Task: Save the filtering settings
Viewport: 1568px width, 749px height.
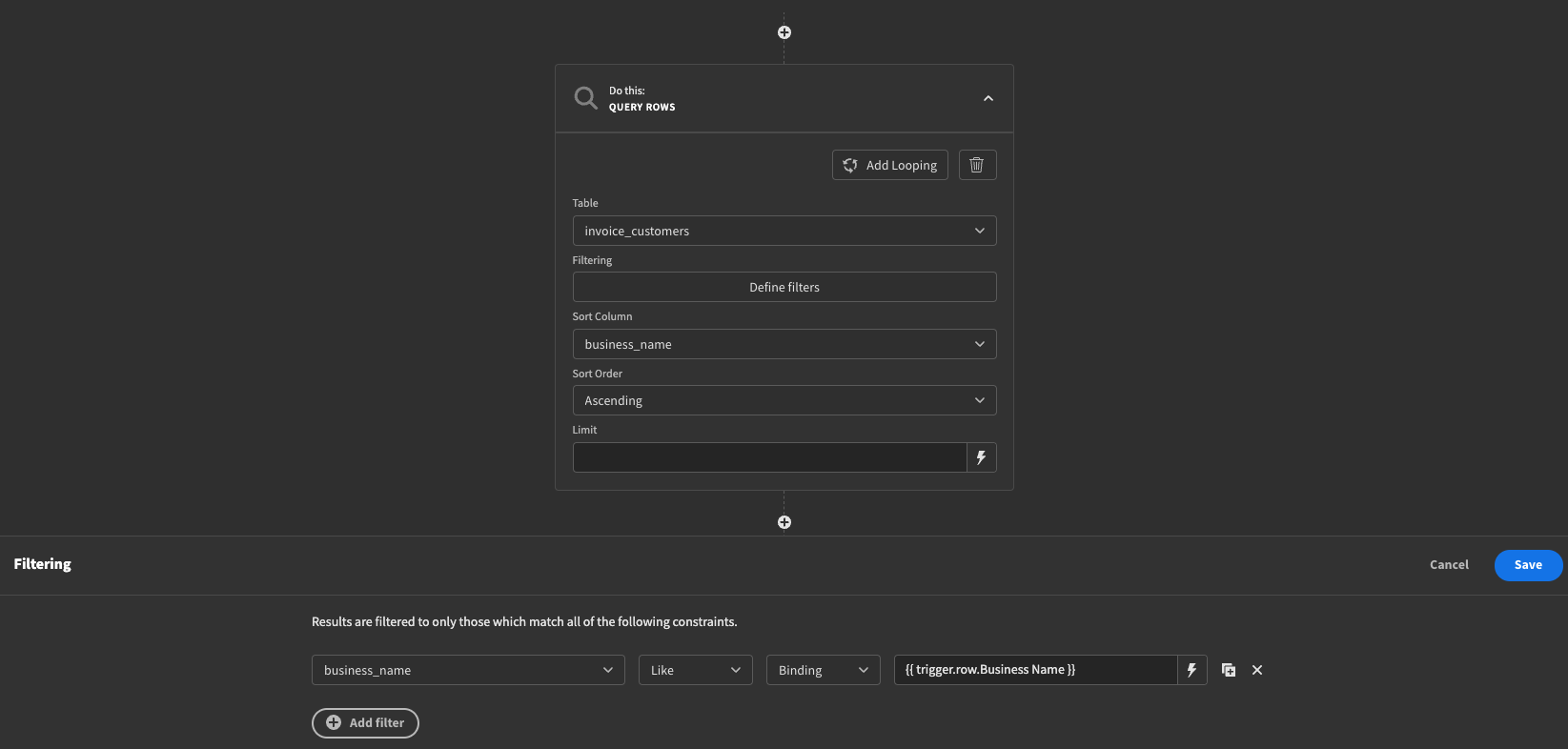Action: pyautogui.click(x=1527, y=565)
